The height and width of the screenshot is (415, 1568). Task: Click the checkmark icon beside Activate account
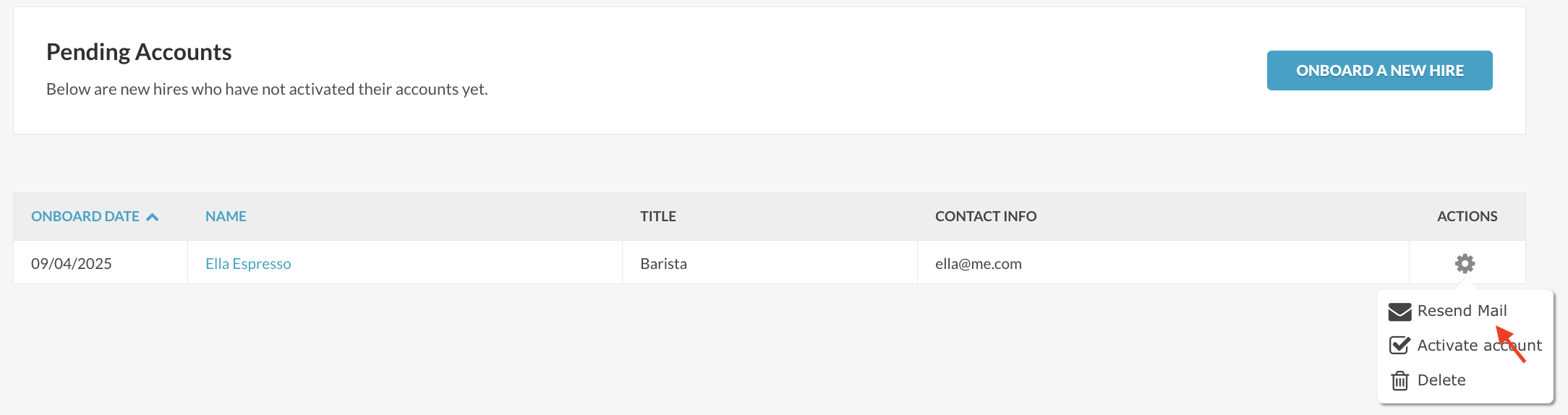pos(1400,346)
